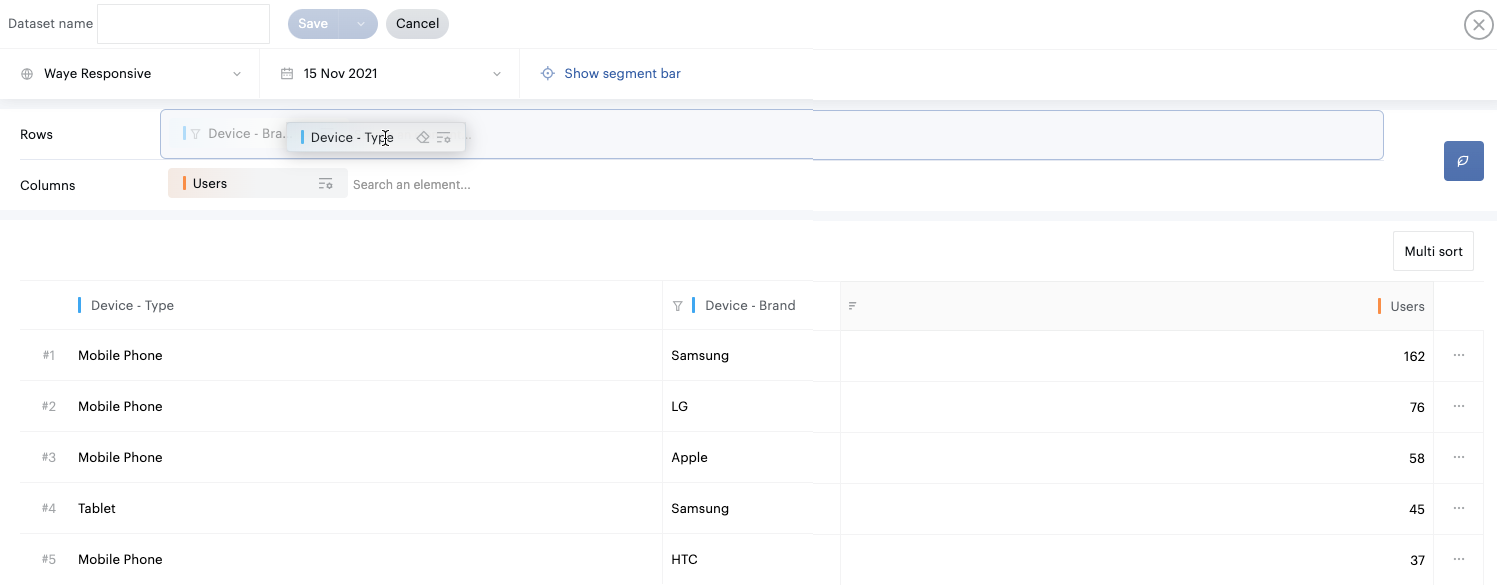1499x585 pixels.
Task: Open settings icon on Device - Type chip
Action: (x=444, y=138)
